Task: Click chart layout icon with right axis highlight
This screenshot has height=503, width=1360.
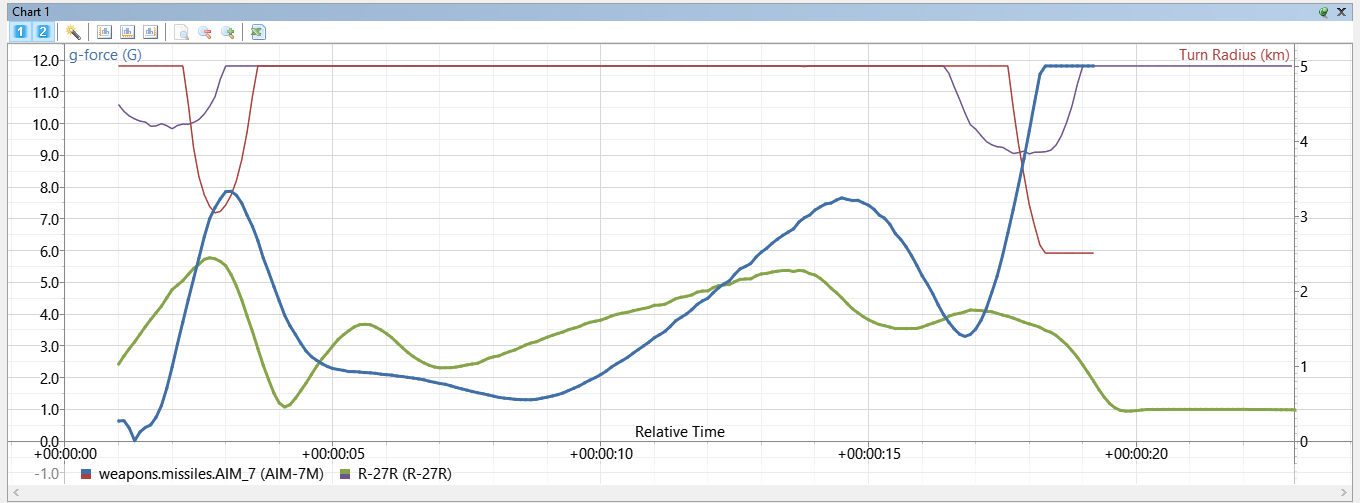Action: 151,31
